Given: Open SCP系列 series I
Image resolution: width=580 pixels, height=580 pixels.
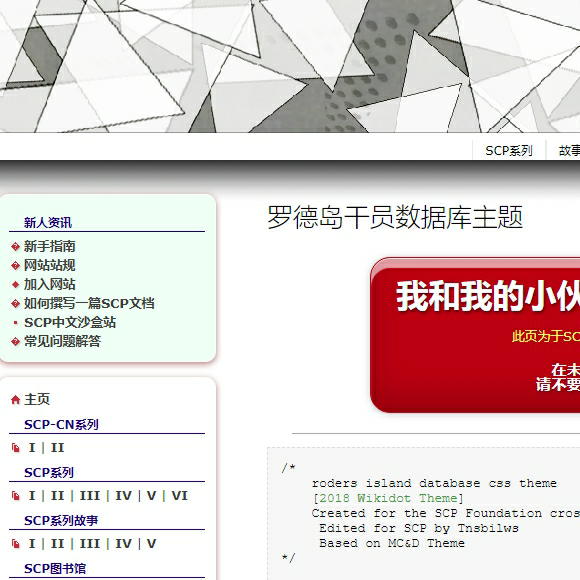Looking at the screenshot, I should click(x=32, y=496).
